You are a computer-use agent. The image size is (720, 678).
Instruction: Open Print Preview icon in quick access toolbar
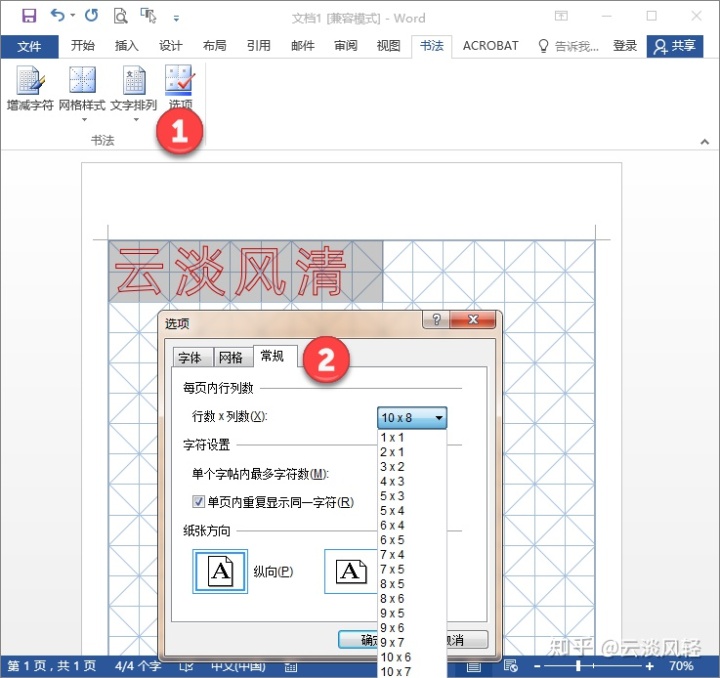120,16
